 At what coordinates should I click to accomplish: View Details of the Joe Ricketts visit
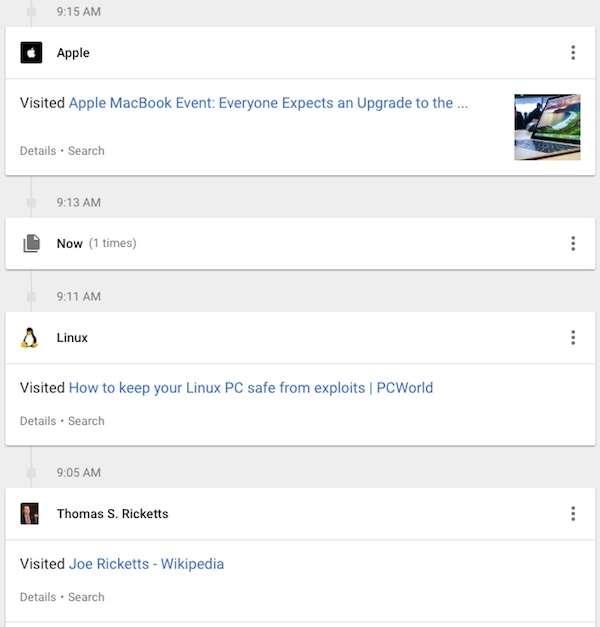(38, 597)
